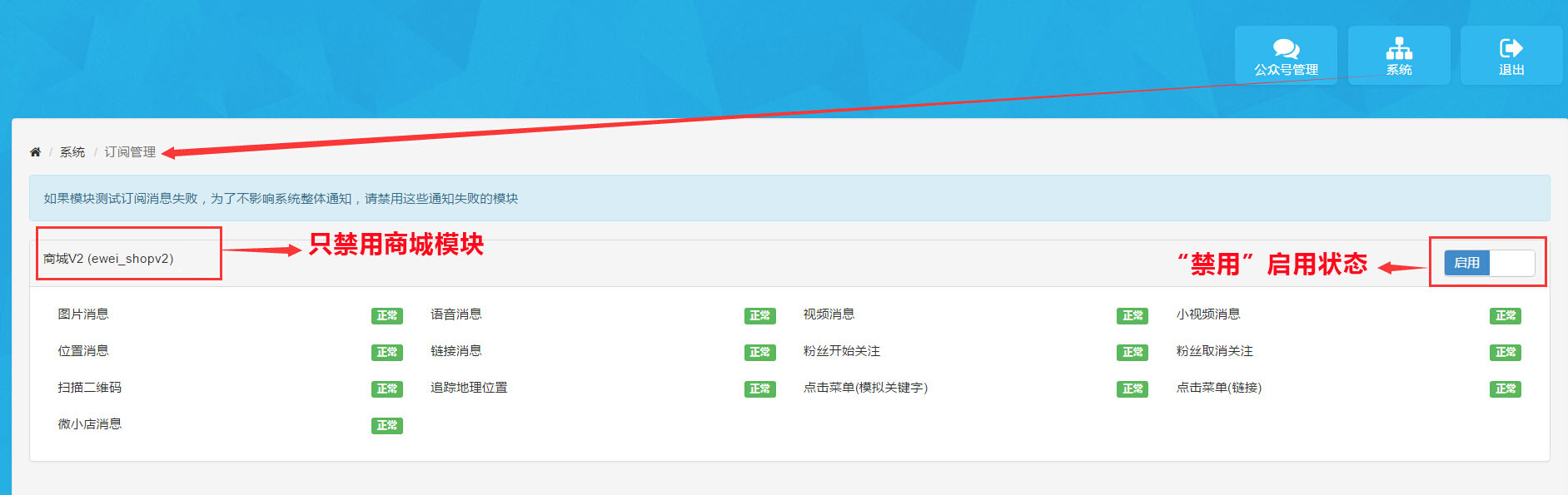The height and width of the screenshot is (495, 1568).
Task: Select 点击菜单(模拟关键字) entry
Action: (865, 388)
